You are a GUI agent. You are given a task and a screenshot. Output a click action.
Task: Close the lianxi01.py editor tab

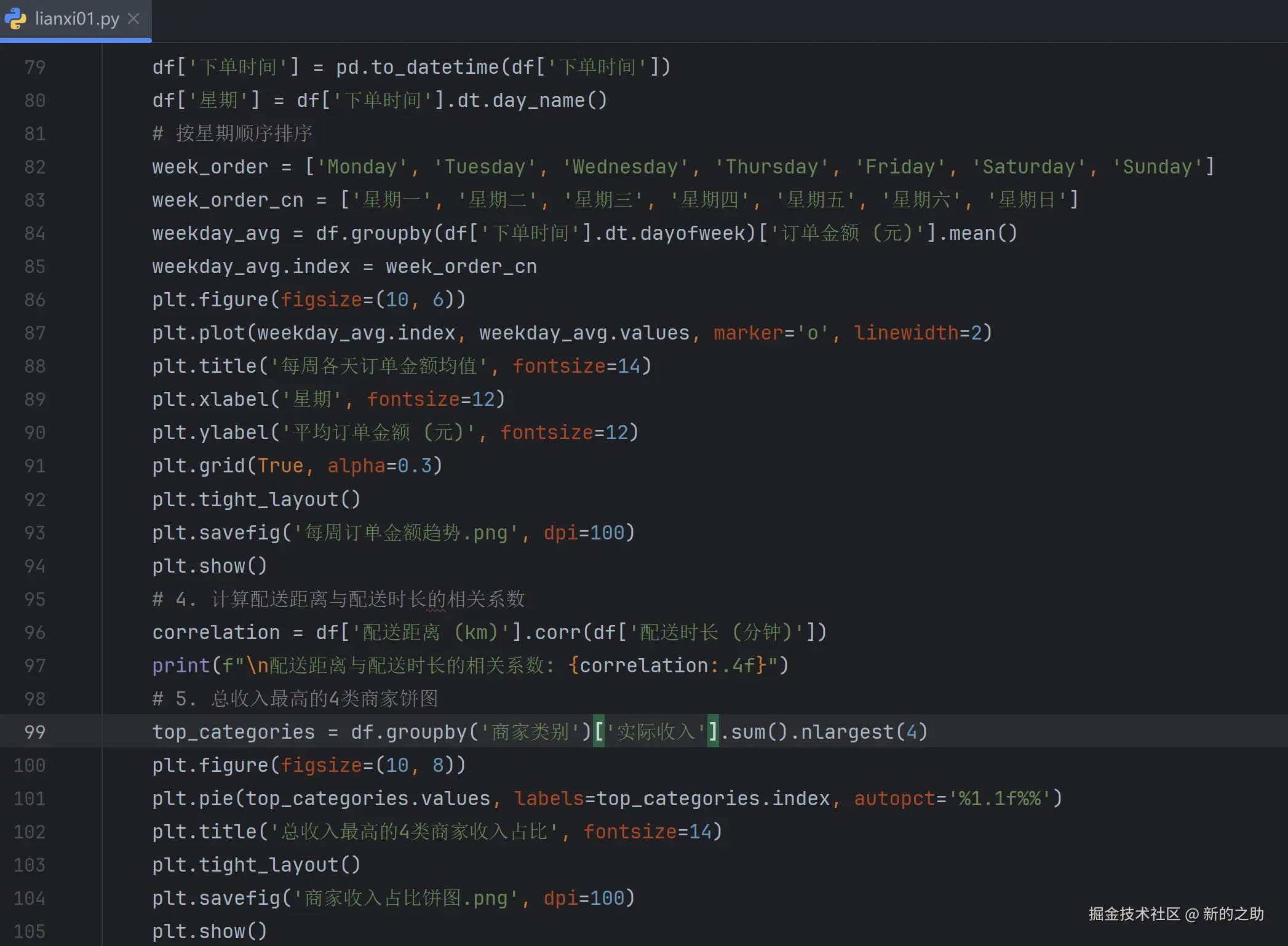133,19
